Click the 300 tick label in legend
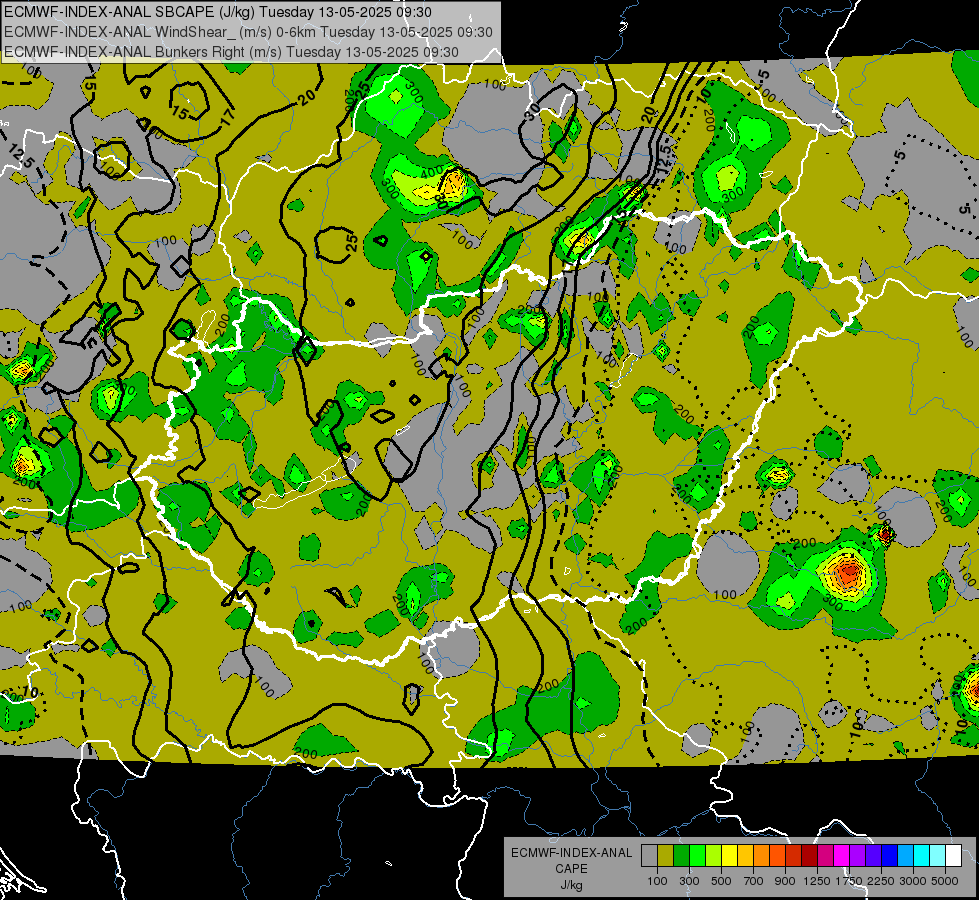This screenshot has height=900, width=979. coord(689,881)
